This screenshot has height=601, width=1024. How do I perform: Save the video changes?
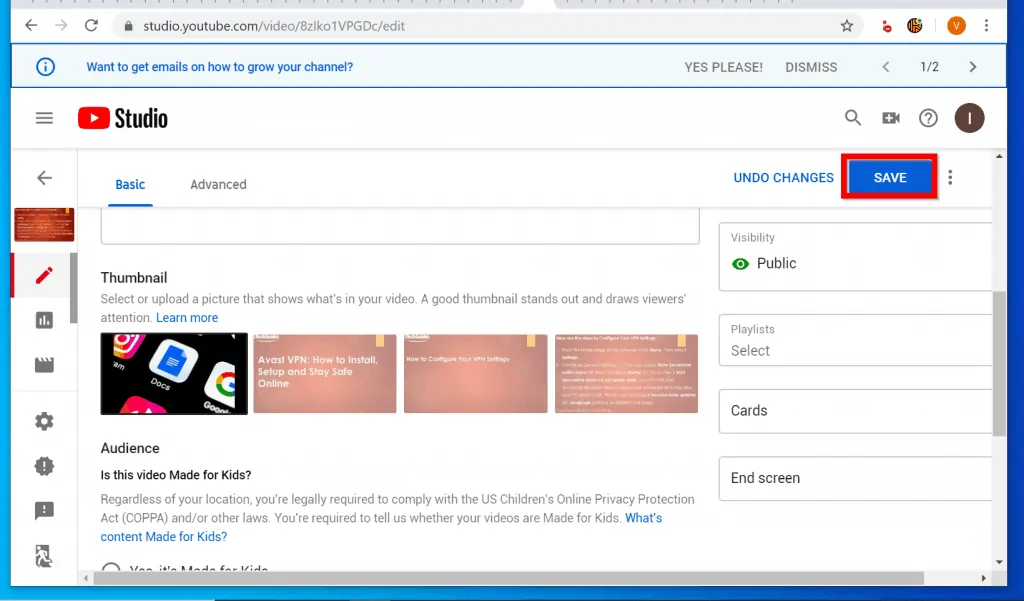[x=889, y=177]
